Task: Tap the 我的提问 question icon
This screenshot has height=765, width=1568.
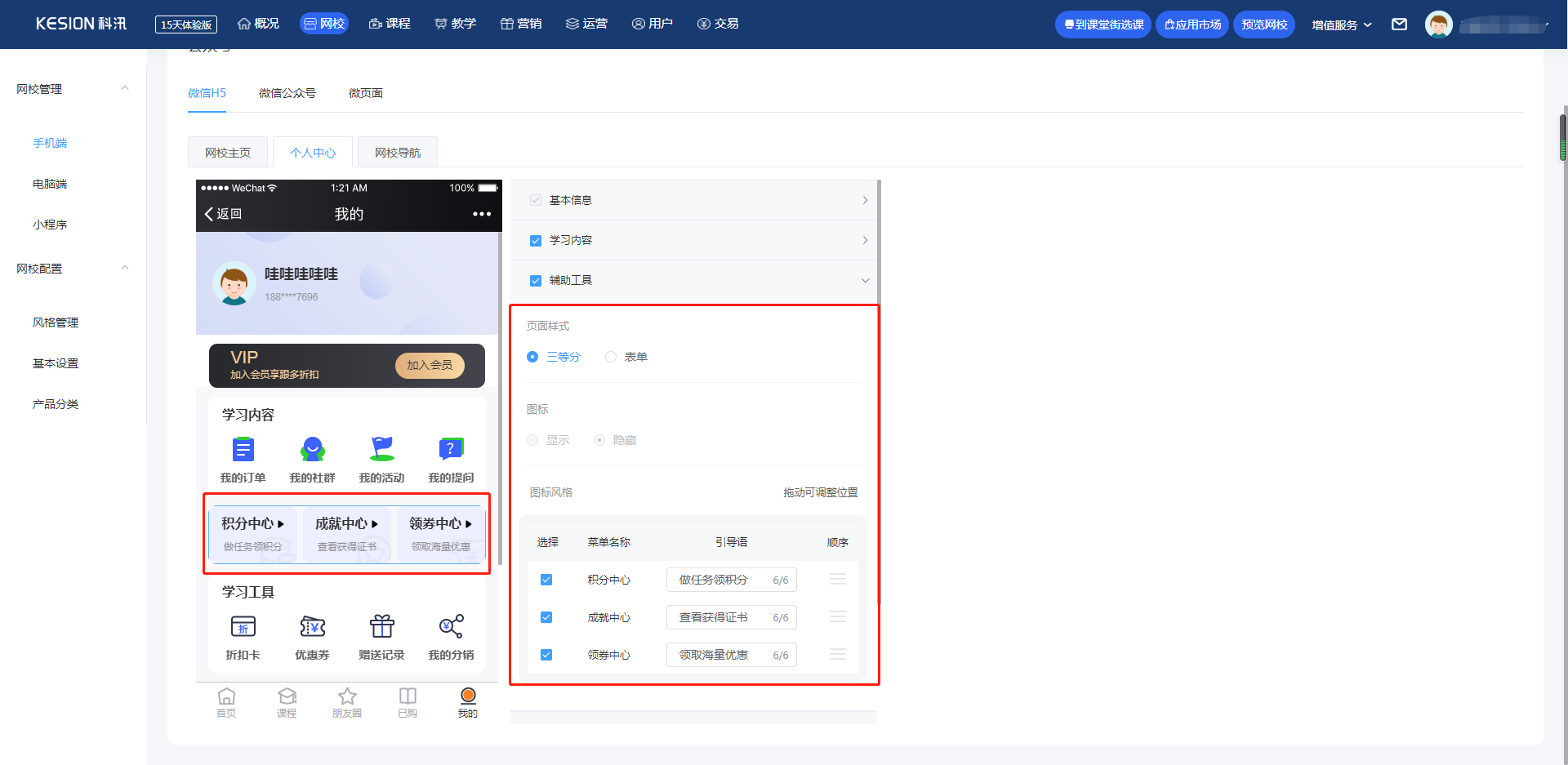Action: pos(451,450)
